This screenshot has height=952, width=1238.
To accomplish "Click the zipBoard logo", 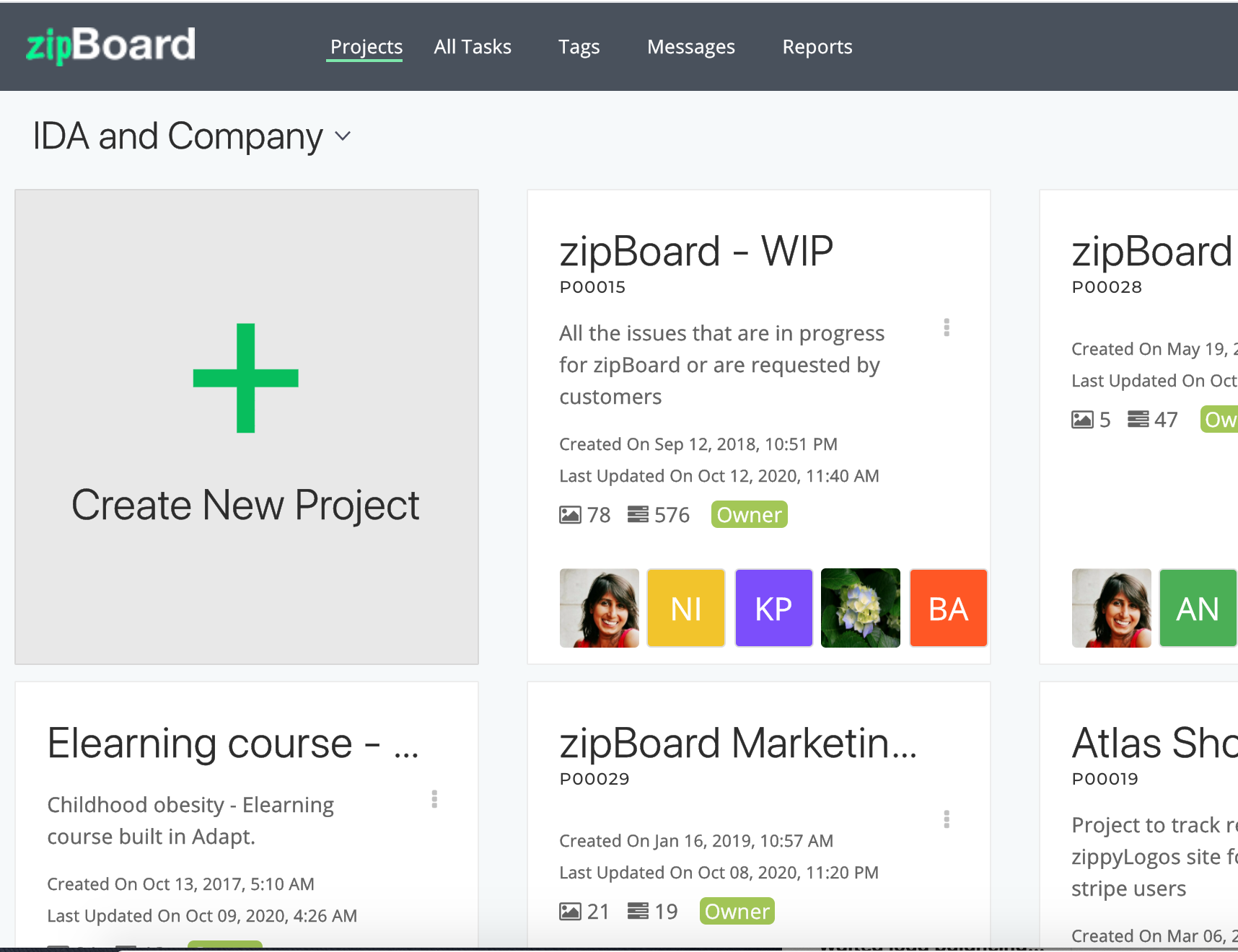I will pos(110,44).
